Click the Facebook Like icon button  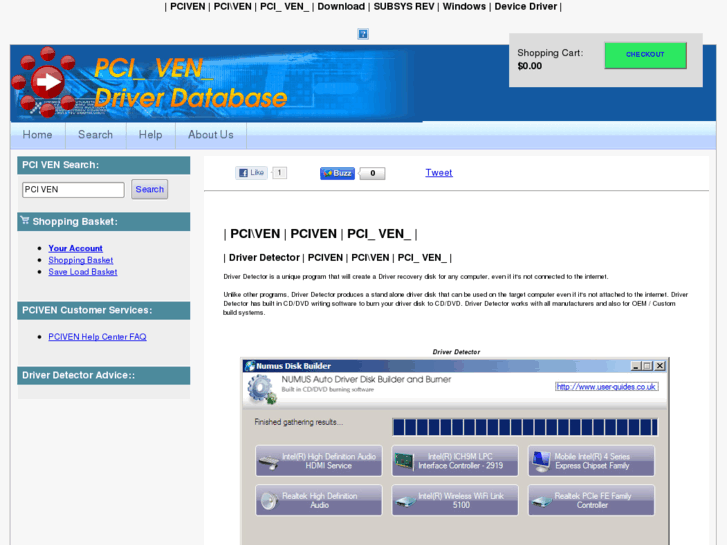point(251,173)
